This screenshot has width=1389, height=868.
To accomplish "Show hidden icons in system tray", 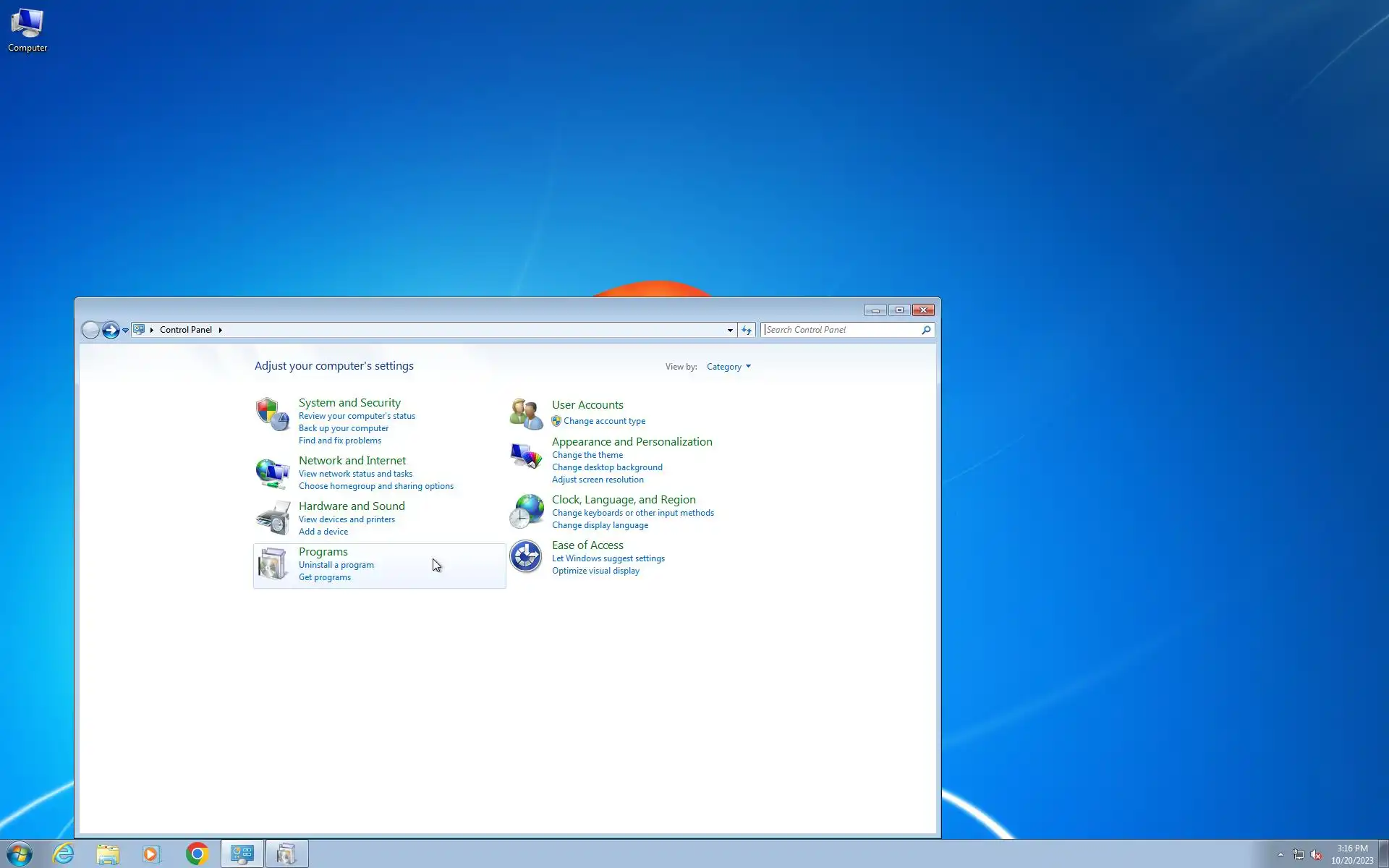I will point(1280,854).
